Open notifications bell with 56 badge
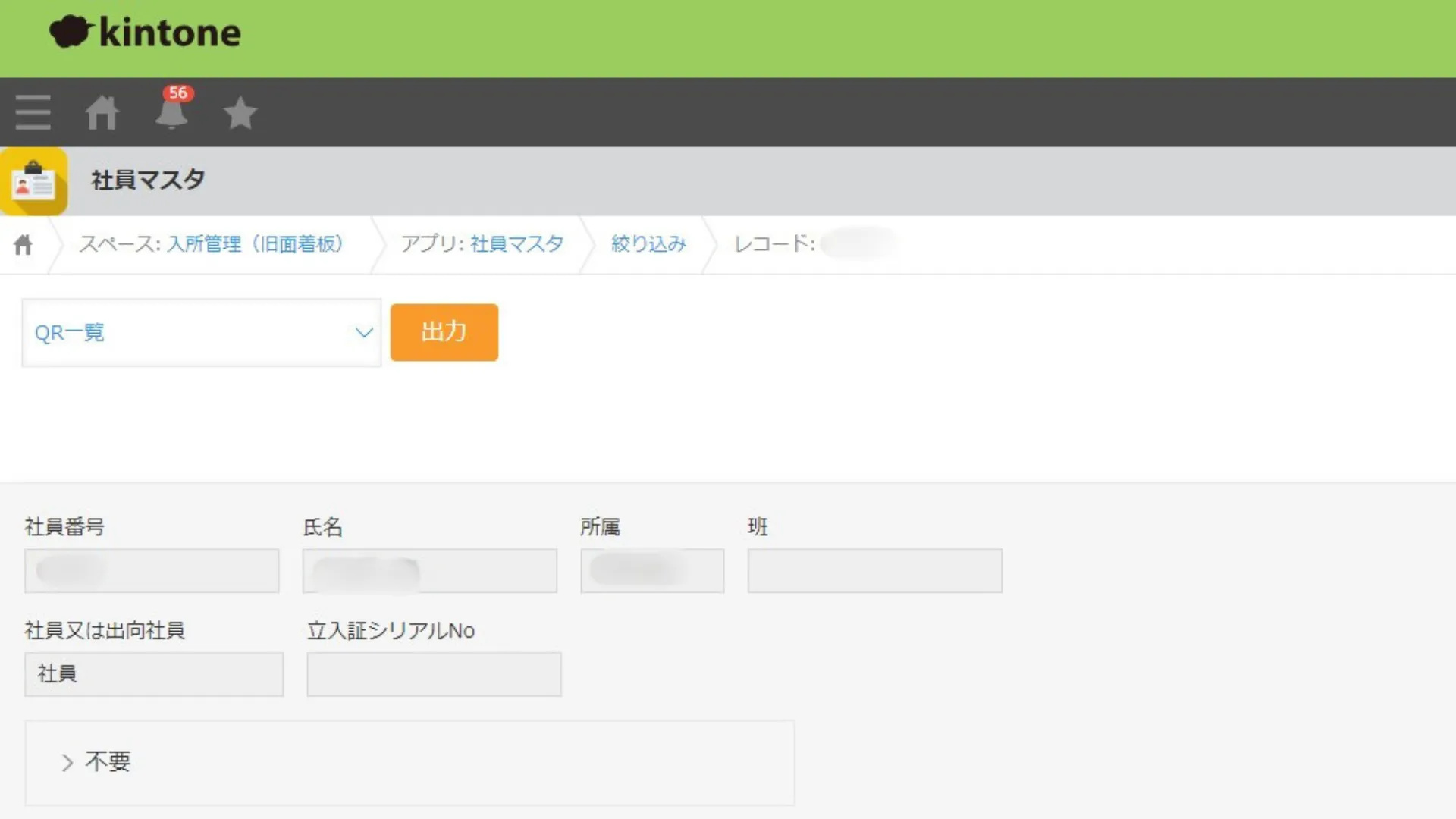Viewport: 1456px width, 819px height. [172, 111]
